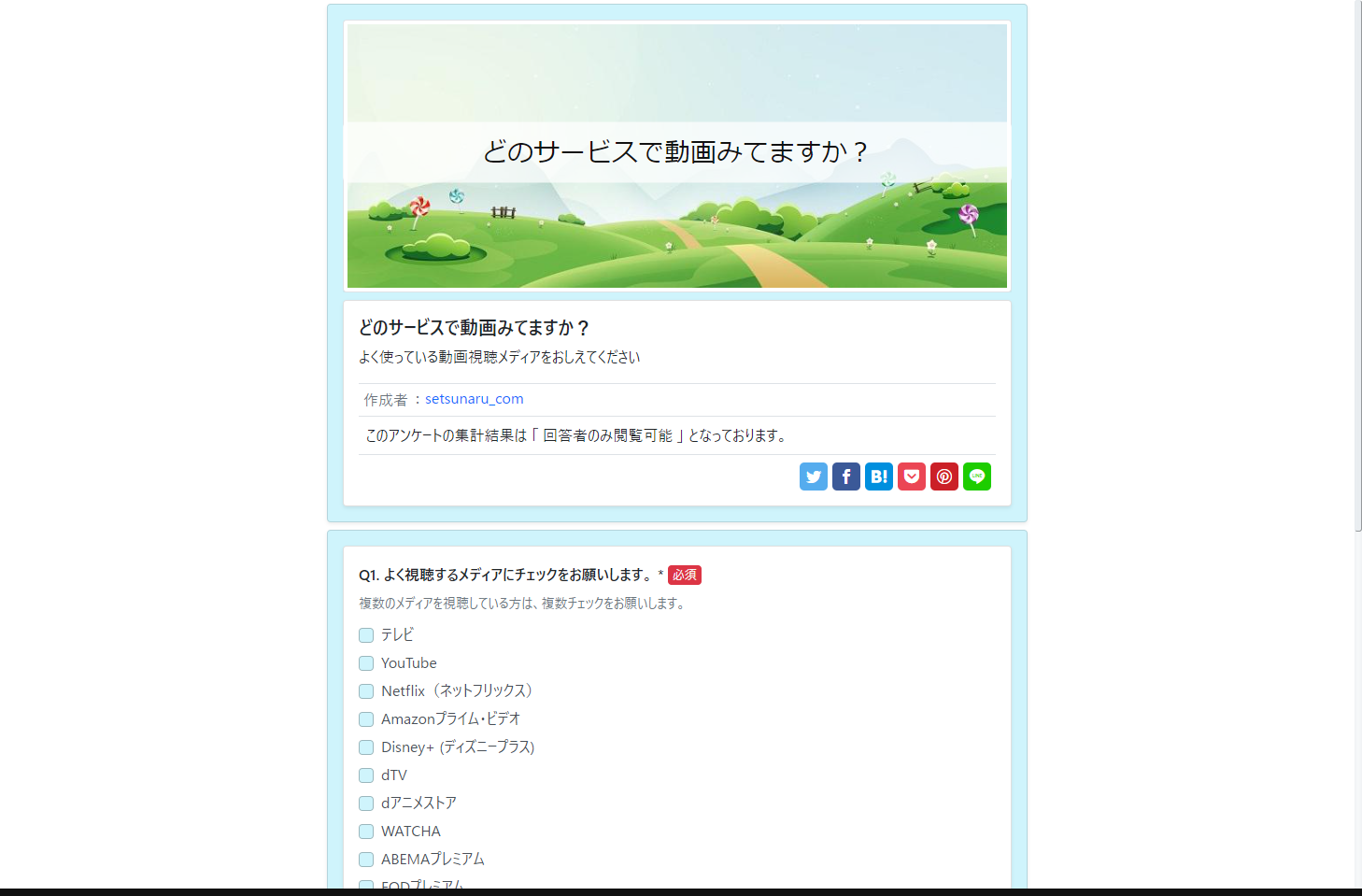
Task: Check the WATCHA option
Action: 365,832
